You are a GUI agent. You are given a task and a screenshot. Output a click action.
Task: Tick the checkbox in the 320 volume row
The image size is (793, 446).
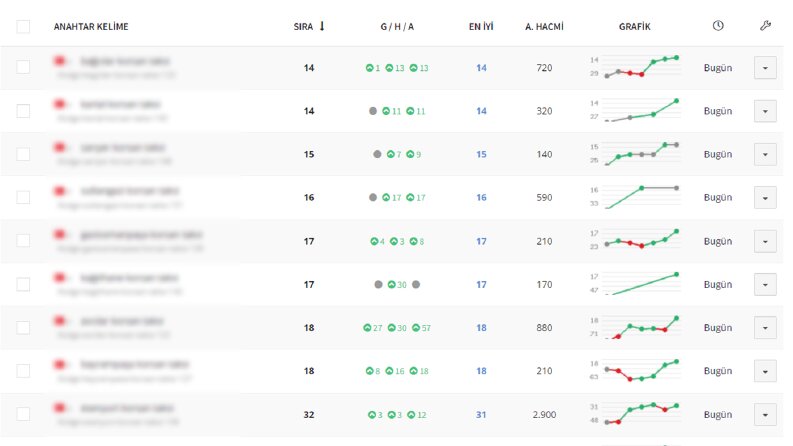(23, 111)
